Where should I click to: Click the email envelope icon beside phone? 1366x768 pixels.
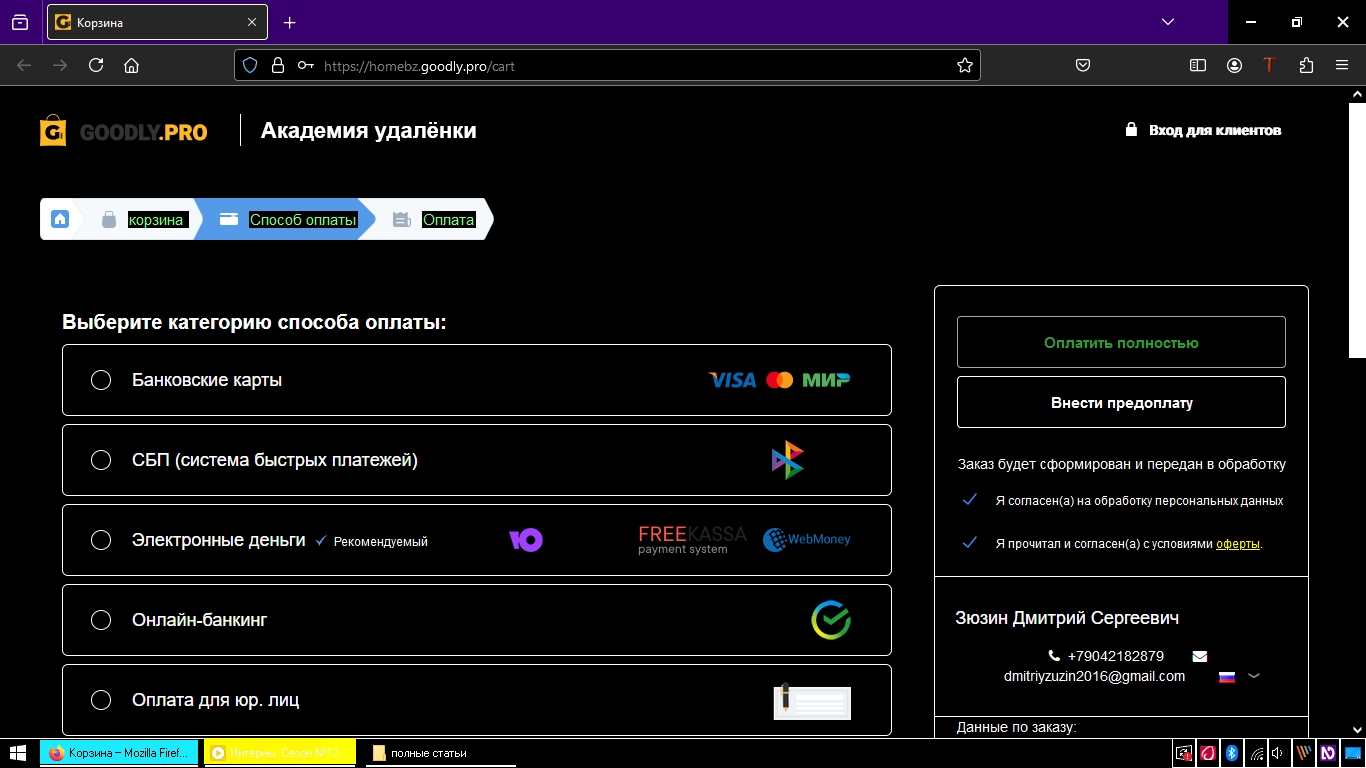pos(1200,656)
